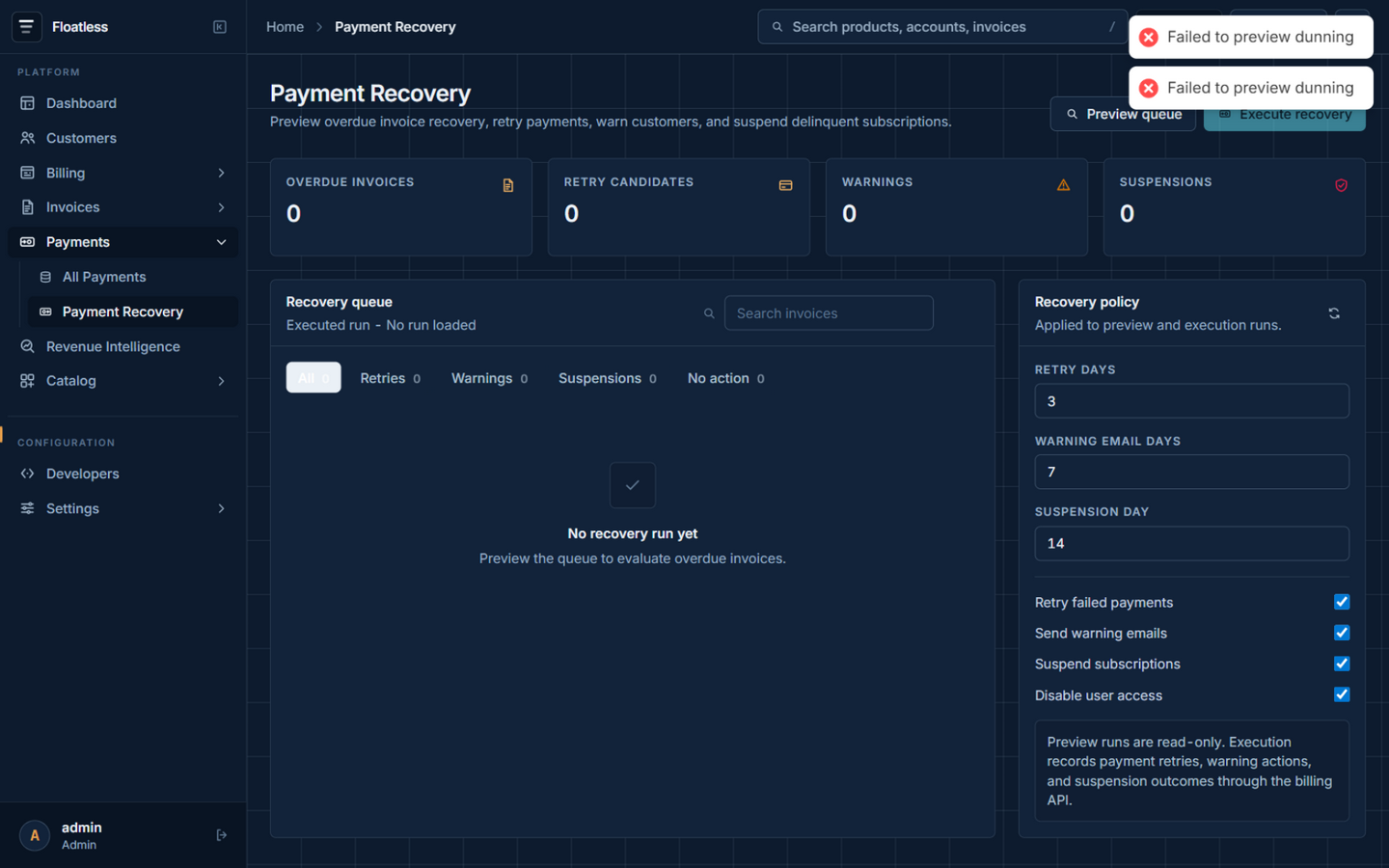Go to Home breadcrumb
Image resolution: width=1389 pixels, height=868 pixels.
[x=285, y=27]
